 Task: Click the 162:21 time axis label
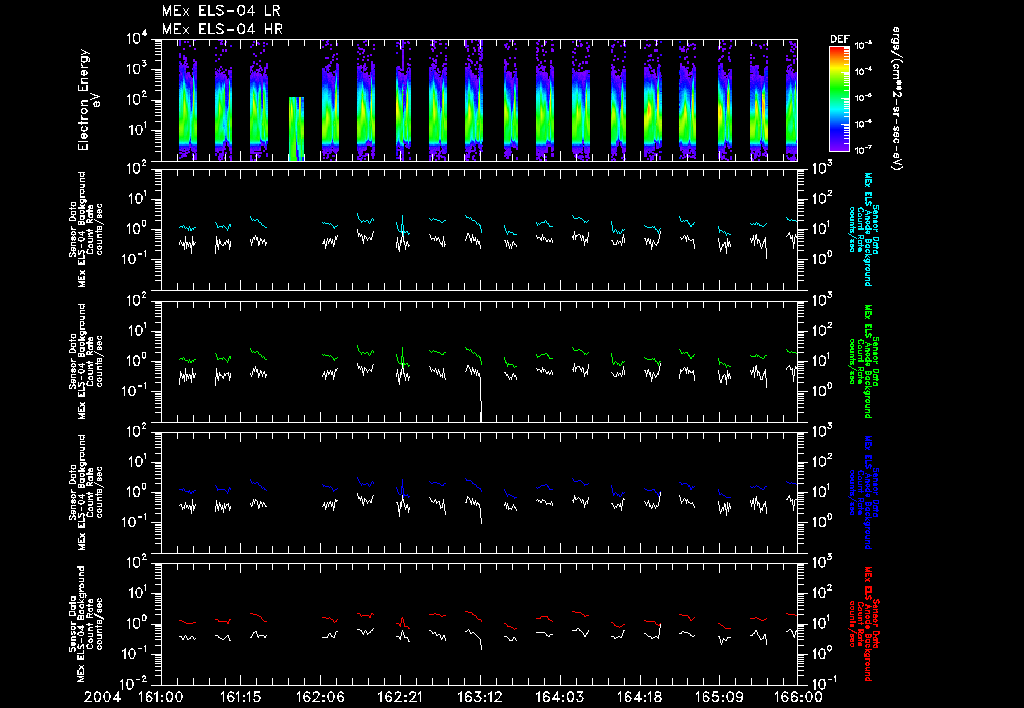point(400,698)
